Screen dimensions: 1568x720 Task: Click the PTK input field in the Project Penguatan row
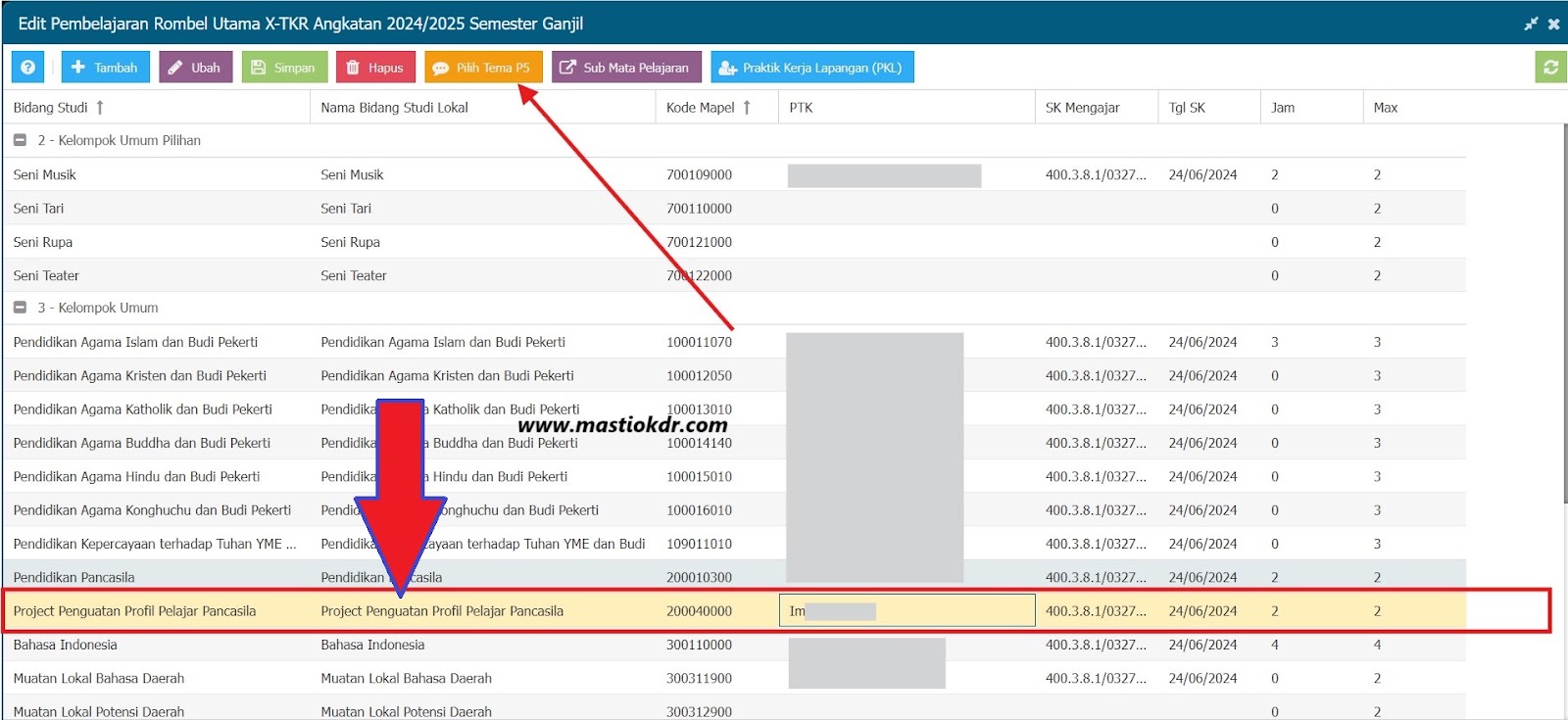[907, 610]
